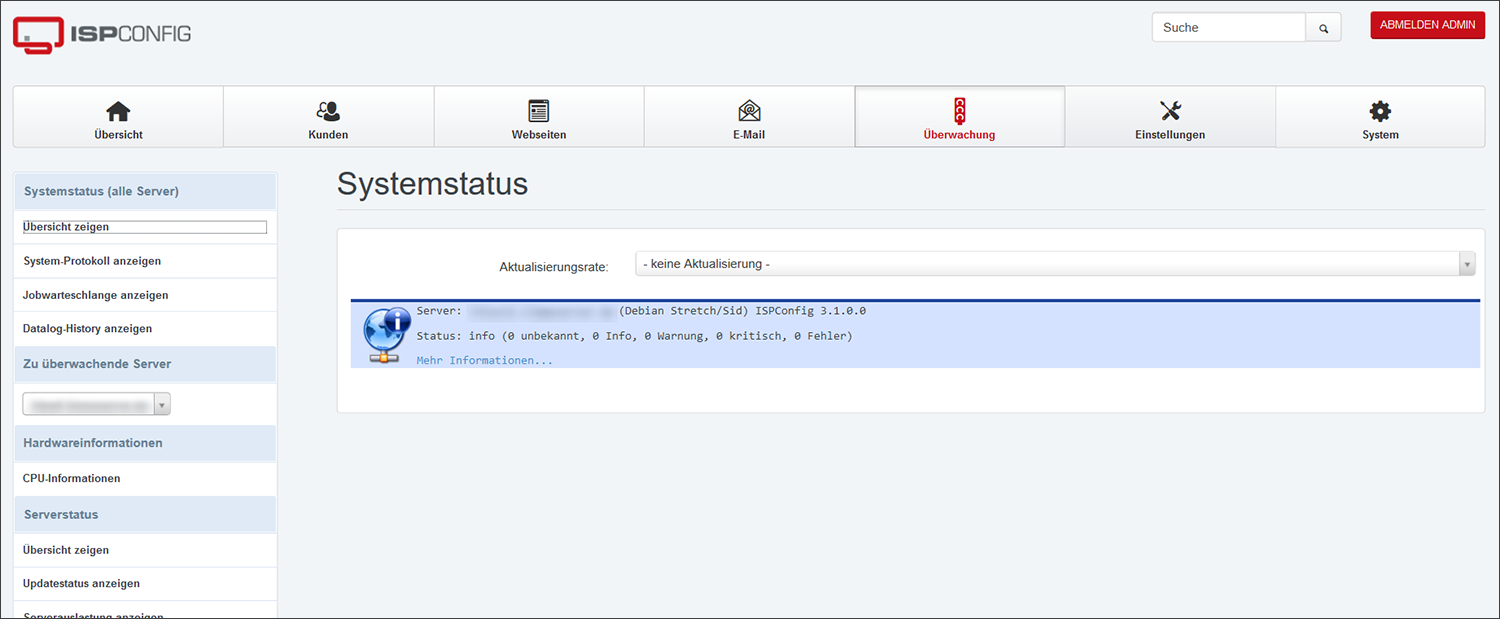Open CPU-Informationen under Hardwareinformationen
This screenshot has height=619, width=1500.
(x=72, y=478)
